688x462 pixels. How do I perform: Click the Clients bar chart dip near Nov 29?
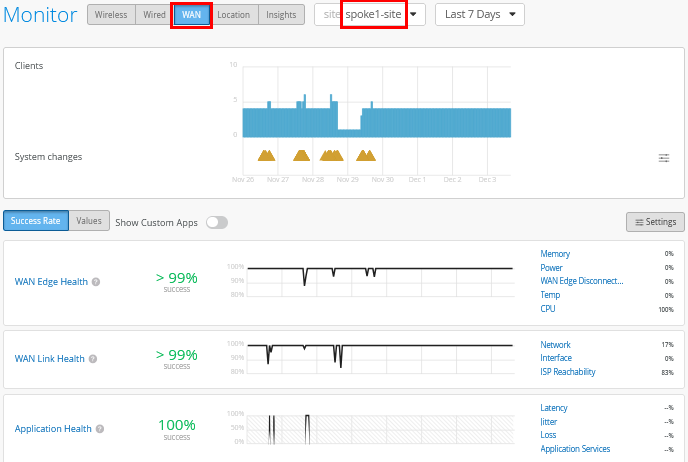[349, 133]
